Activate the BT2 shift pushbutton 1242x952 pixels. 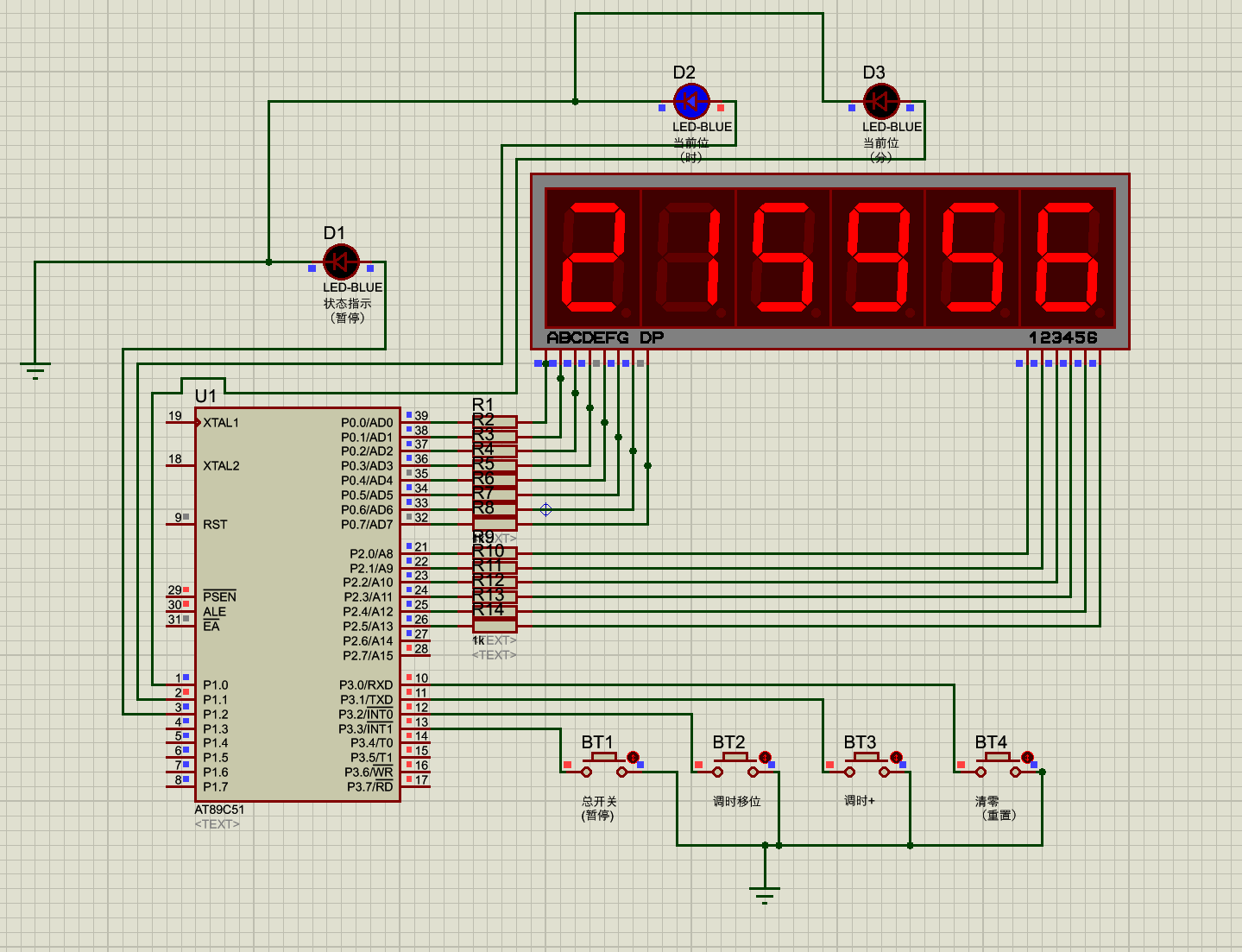coord(735,765)
